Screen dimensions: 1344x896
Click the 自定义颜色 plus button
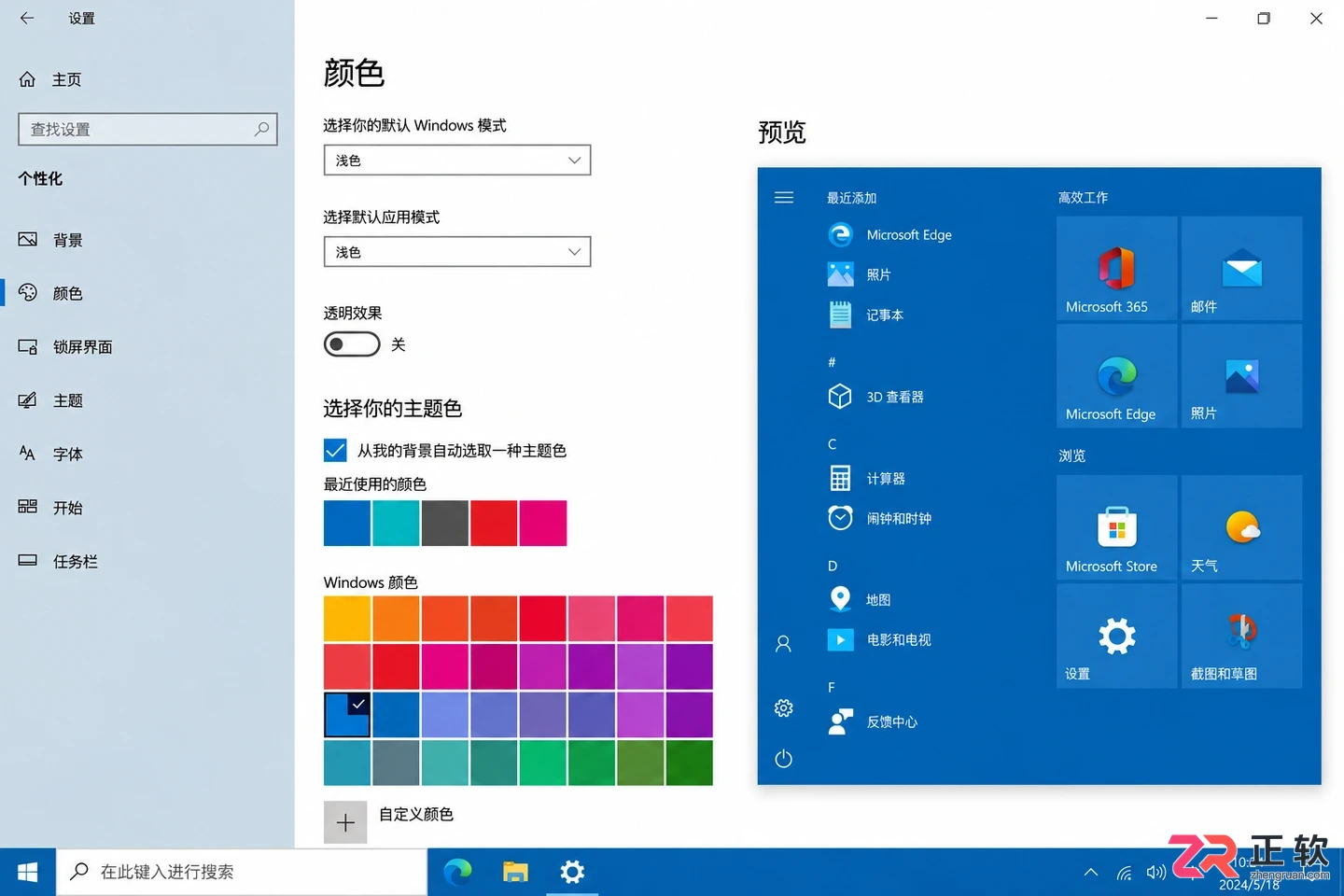(x=345, y=822)
